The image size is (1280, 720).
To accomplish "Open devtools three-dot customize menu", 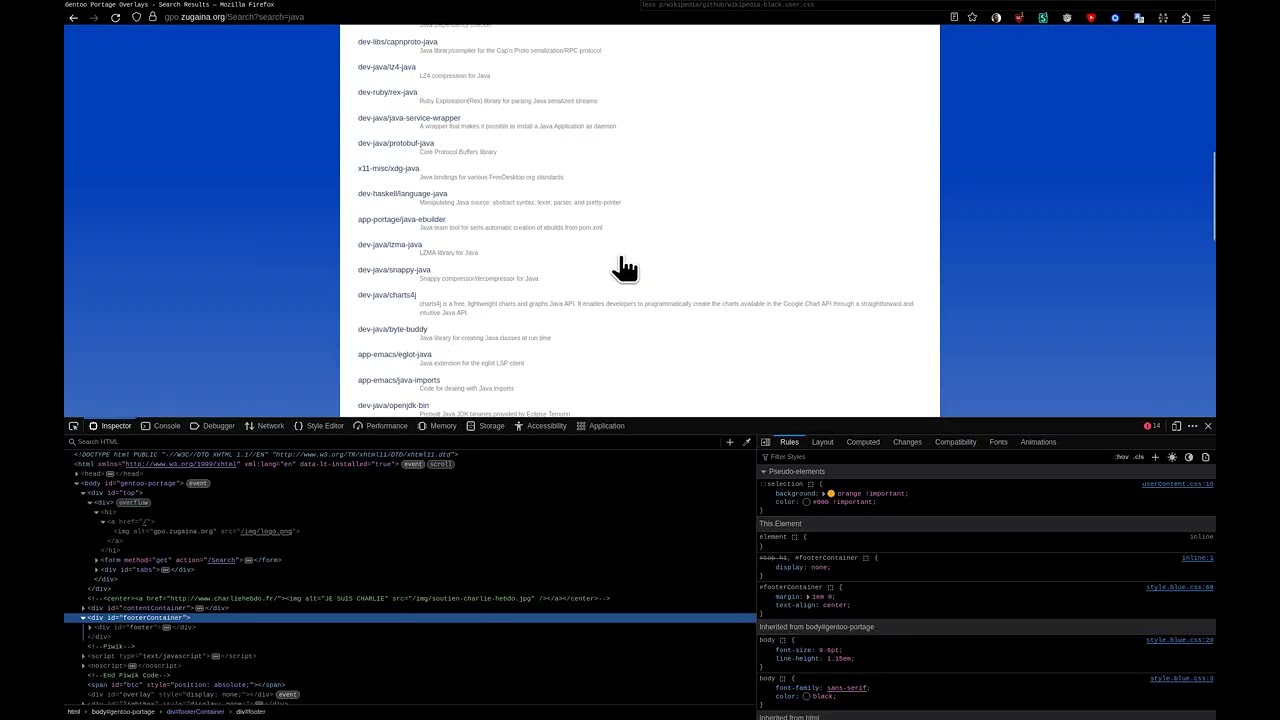I will [1192, 426].
